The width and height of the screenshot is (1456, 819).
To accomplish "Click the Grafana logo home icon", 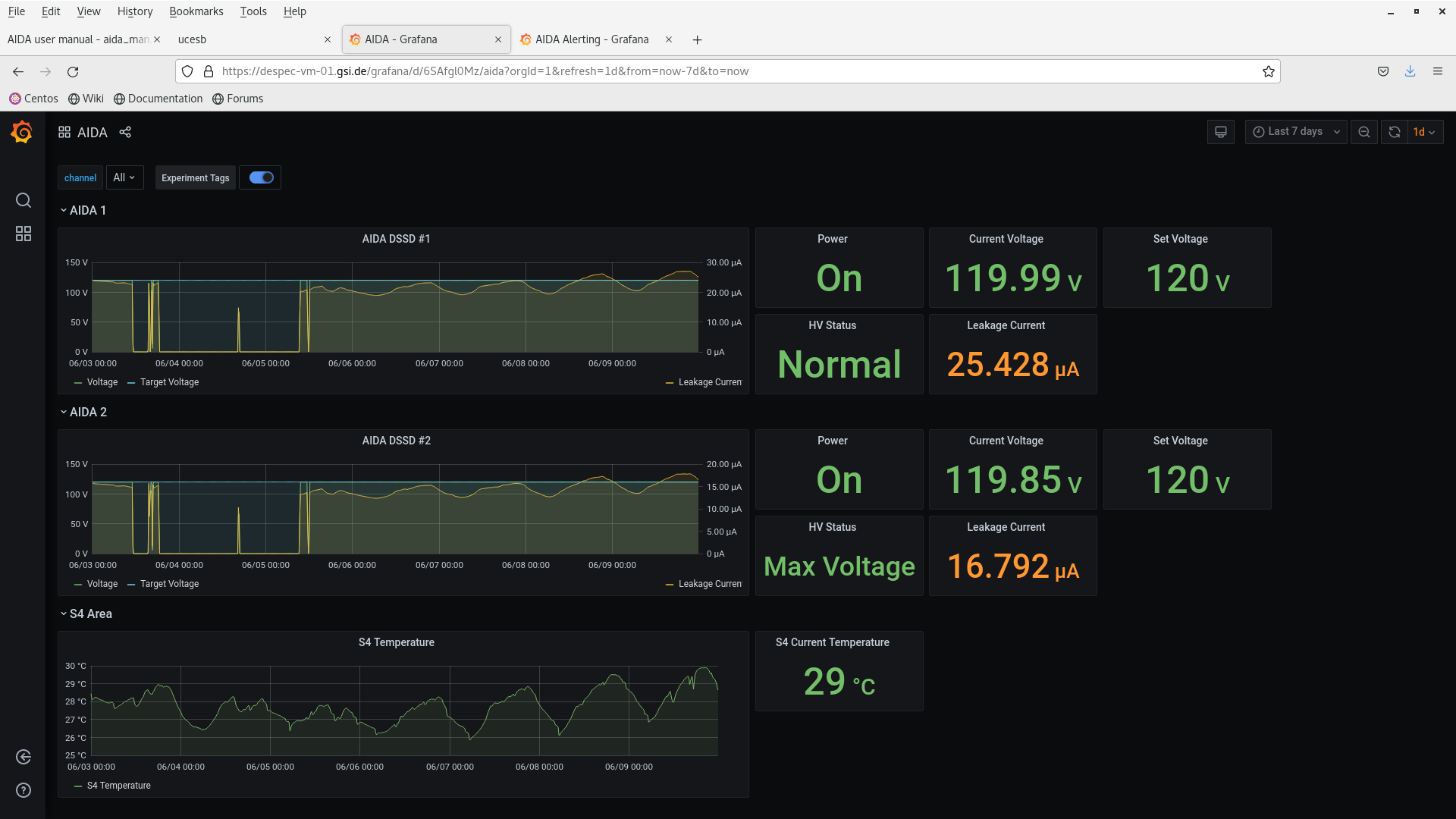I will point(22,133).
